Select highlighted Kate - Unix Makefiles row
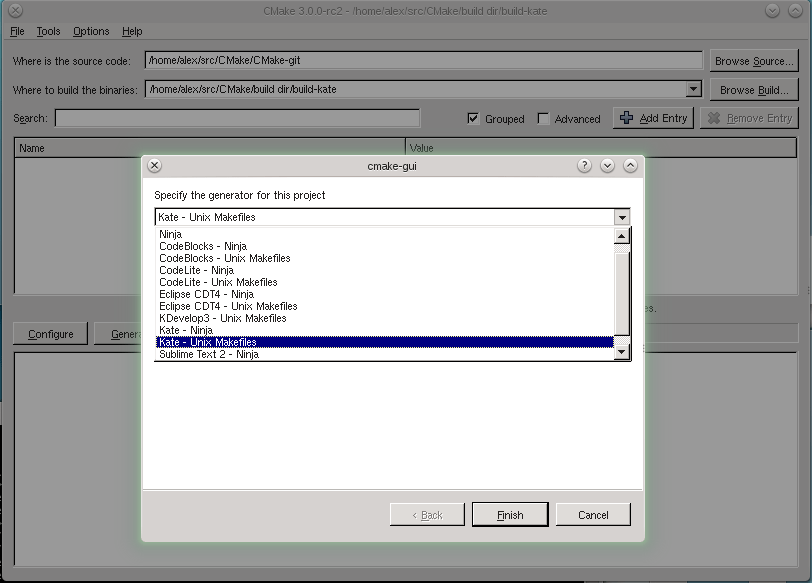812x583 pixels. click(384, 342)
